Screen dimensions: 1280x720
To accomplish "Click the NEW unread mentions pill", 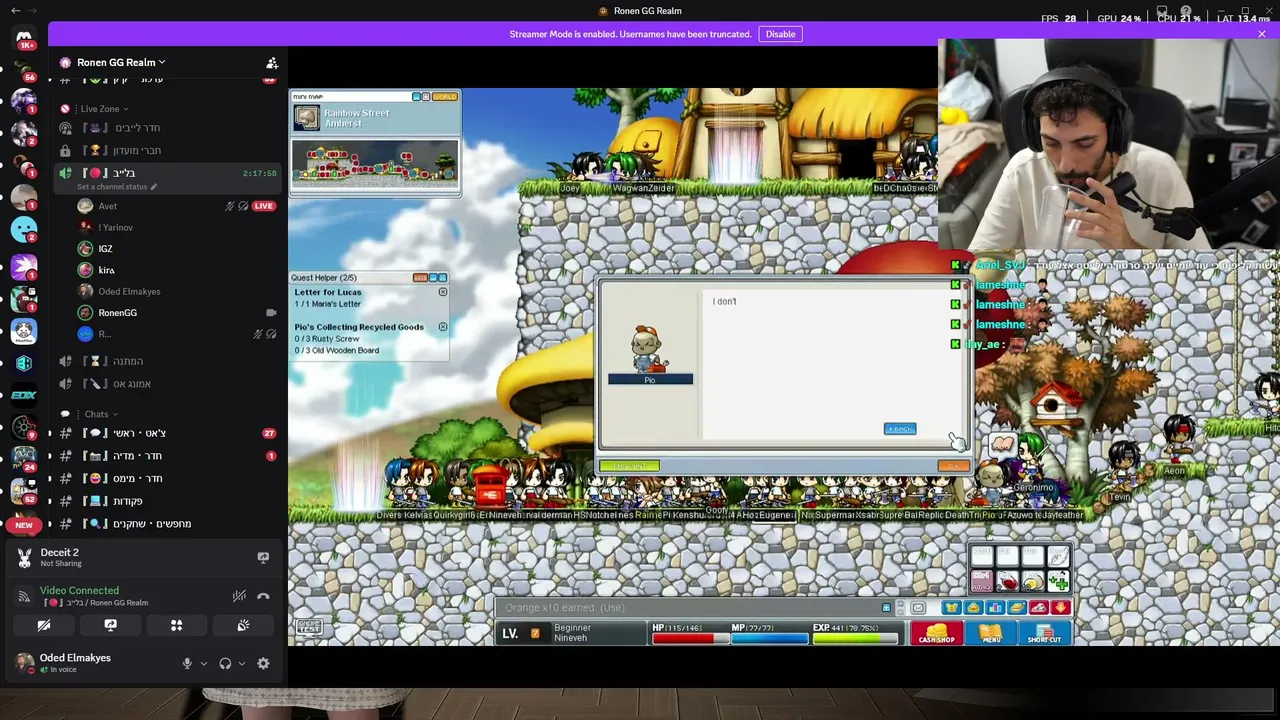I will point(24,525).
